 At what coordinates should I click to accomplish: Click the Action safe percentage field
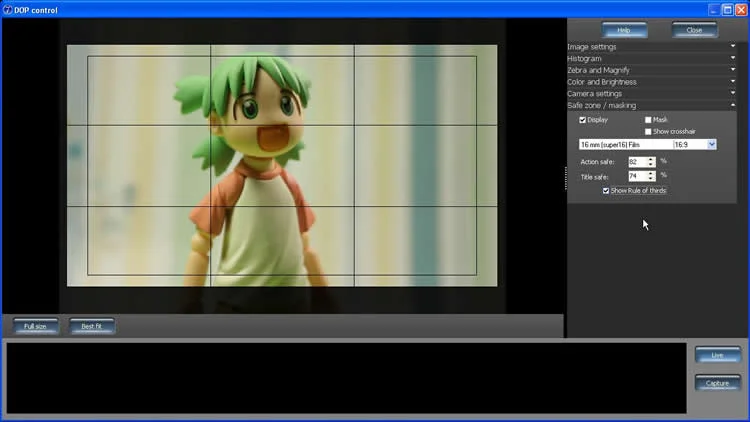pyautogui.click(x=636, y=161)
